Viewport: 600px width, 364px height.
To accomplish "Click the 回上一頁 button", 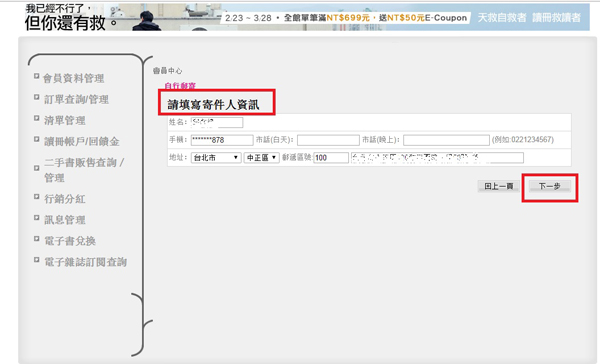I will pos(499,186).
